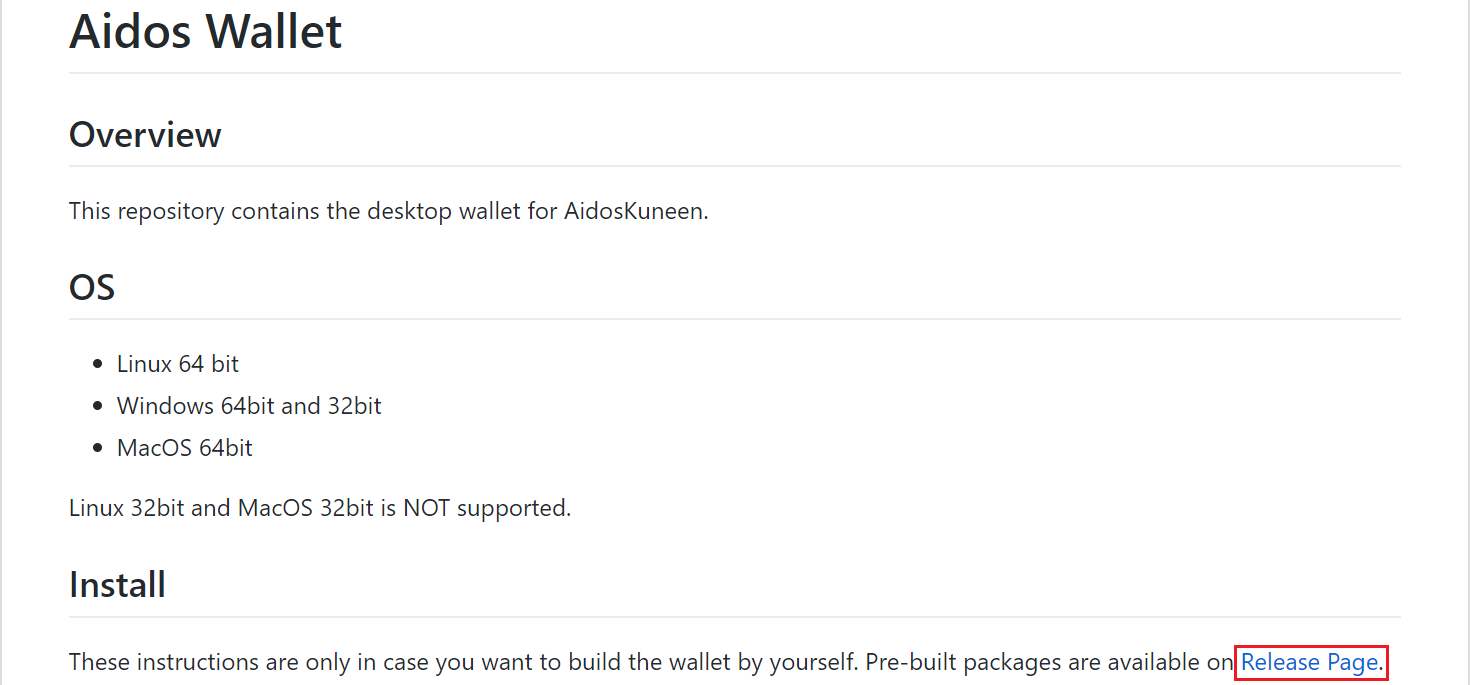Click the bullet beside MacOS 64bit
This screenshot has width=1470, height=685.
coord(97,448)
